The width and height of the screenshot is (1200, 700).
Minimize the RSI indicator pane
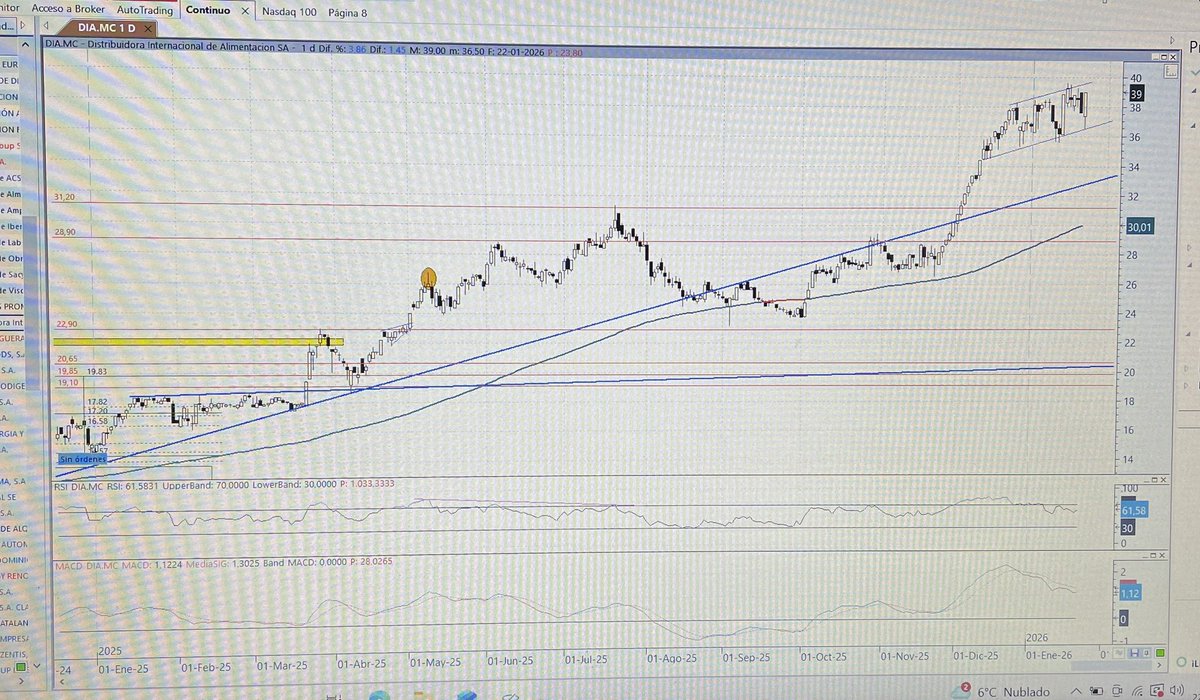pos(1146,480)
